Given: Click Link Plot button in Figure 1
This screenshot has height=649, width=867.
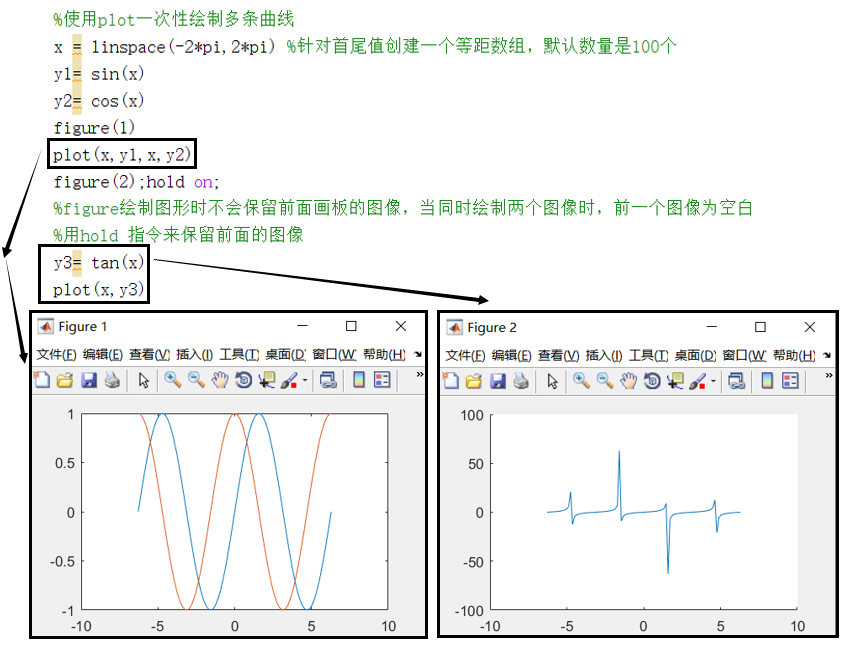Looking at the screenshot, I should coord(327,380).
